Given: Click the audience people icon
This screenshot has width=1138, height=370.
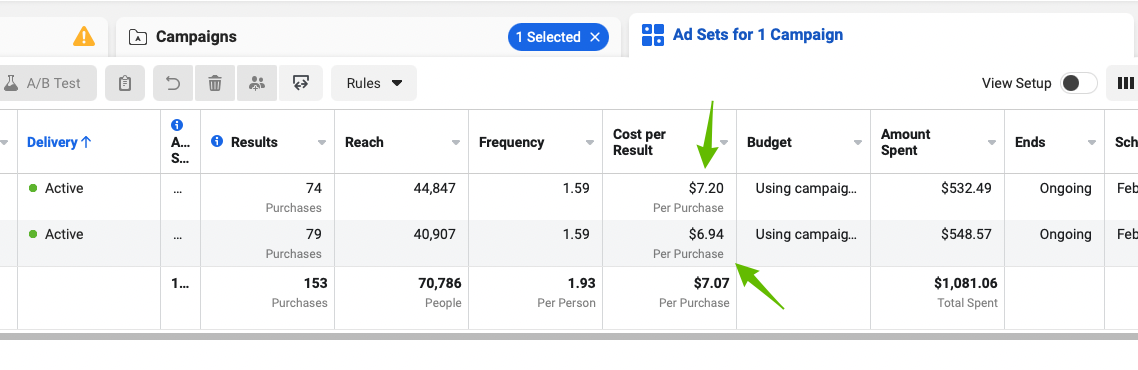Looking at the screenshot, I should tap(256, 83).
